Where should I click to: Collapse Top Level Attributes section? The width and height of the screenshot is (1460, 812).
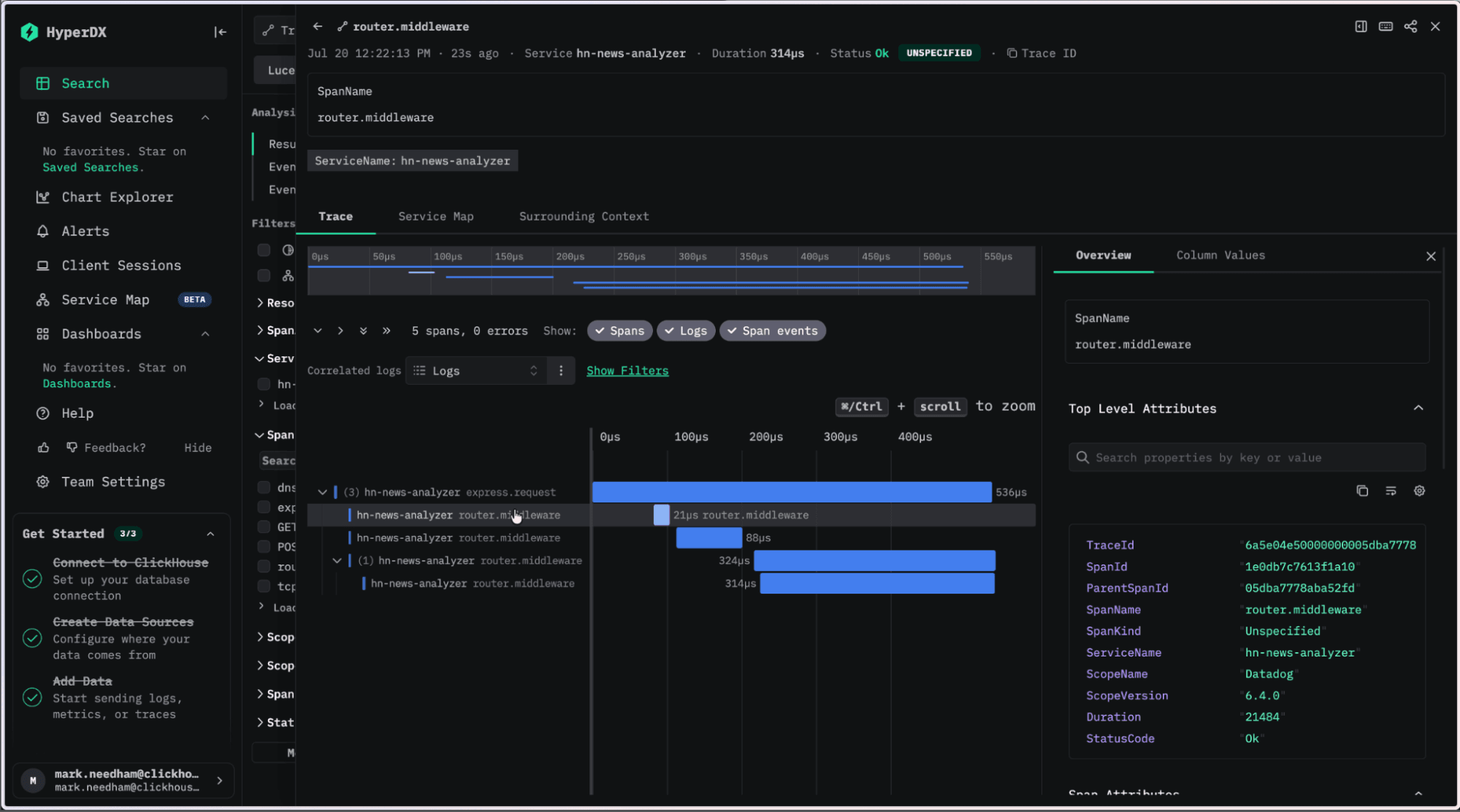coord(1418,408)
